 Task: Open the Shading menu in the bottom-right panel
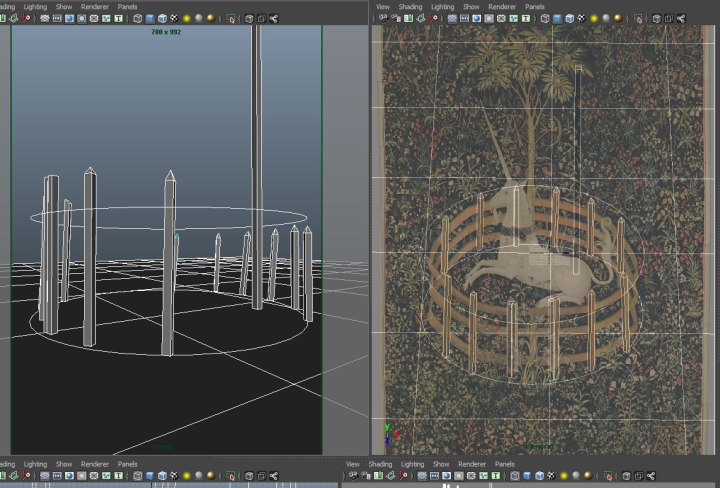[380, 464]
